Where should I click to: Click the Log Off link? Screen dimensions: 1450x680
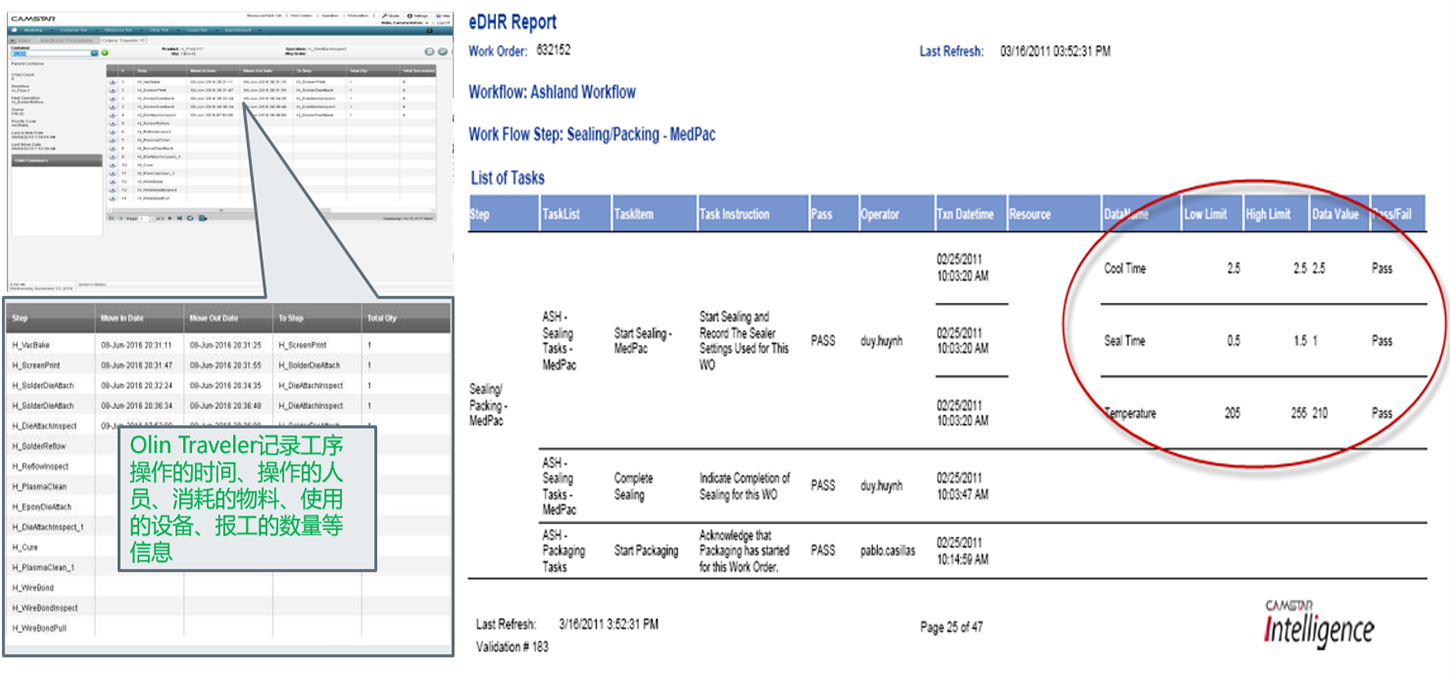click(x=443, y=23)
